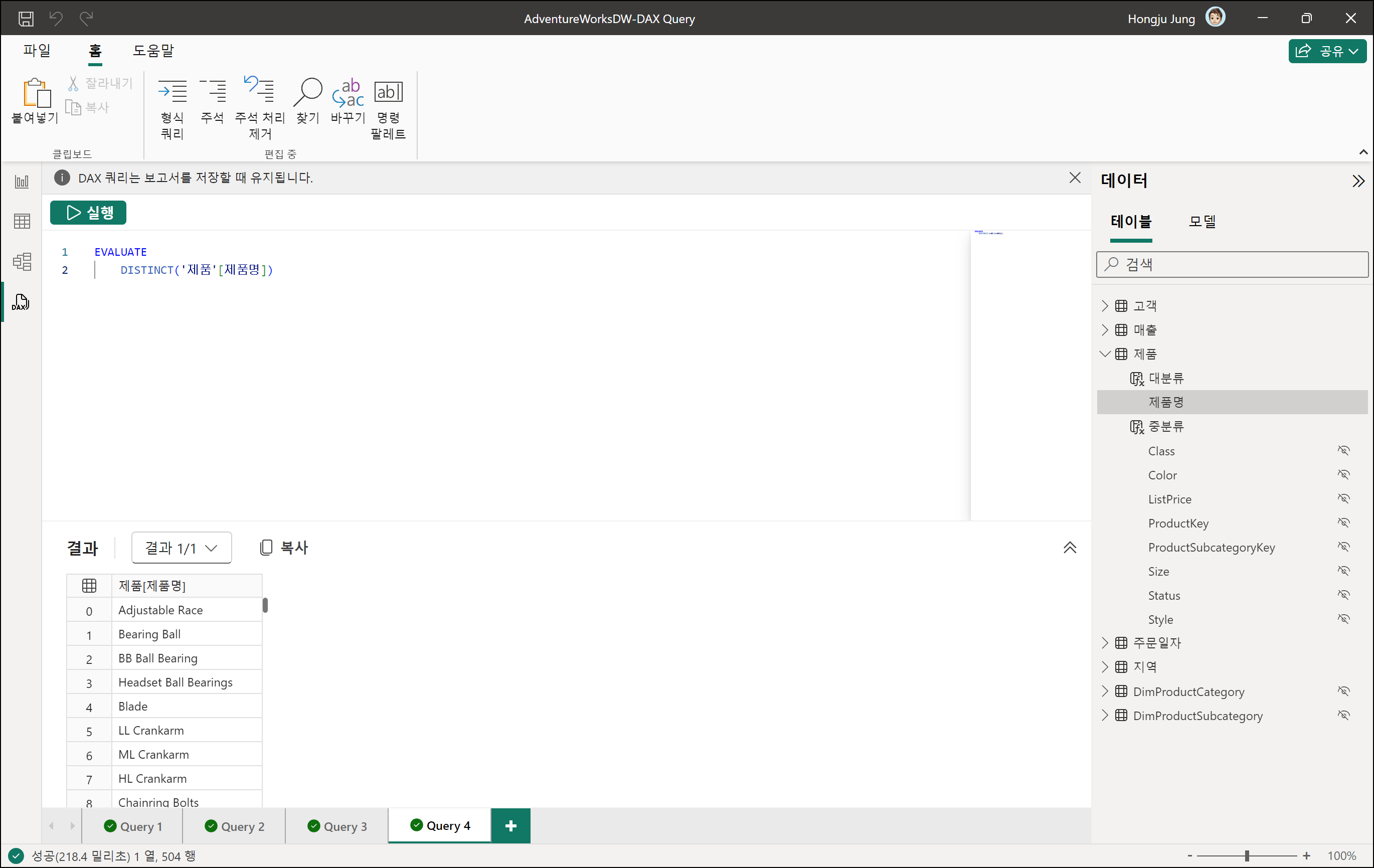Open the 결과 1/1 results dropdown
1374x868 pixels.
pyautogui.click(x=182, y=548)
